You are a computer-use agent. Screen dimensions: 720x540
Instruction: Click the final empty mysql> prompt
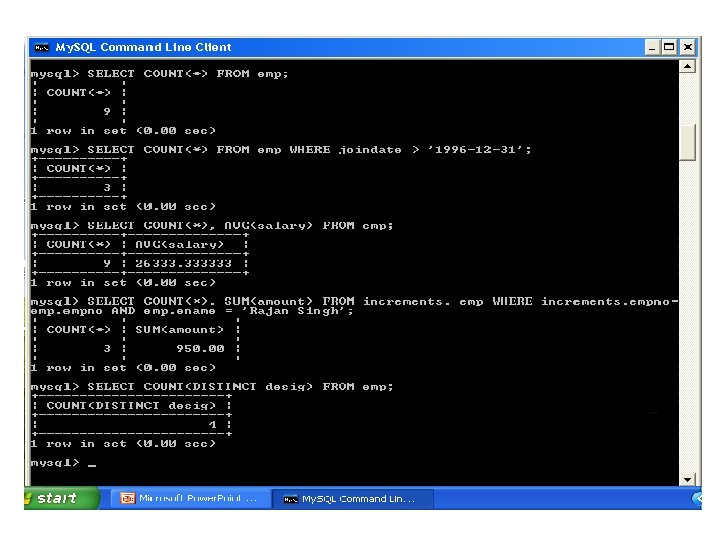(x=63, y=463)
